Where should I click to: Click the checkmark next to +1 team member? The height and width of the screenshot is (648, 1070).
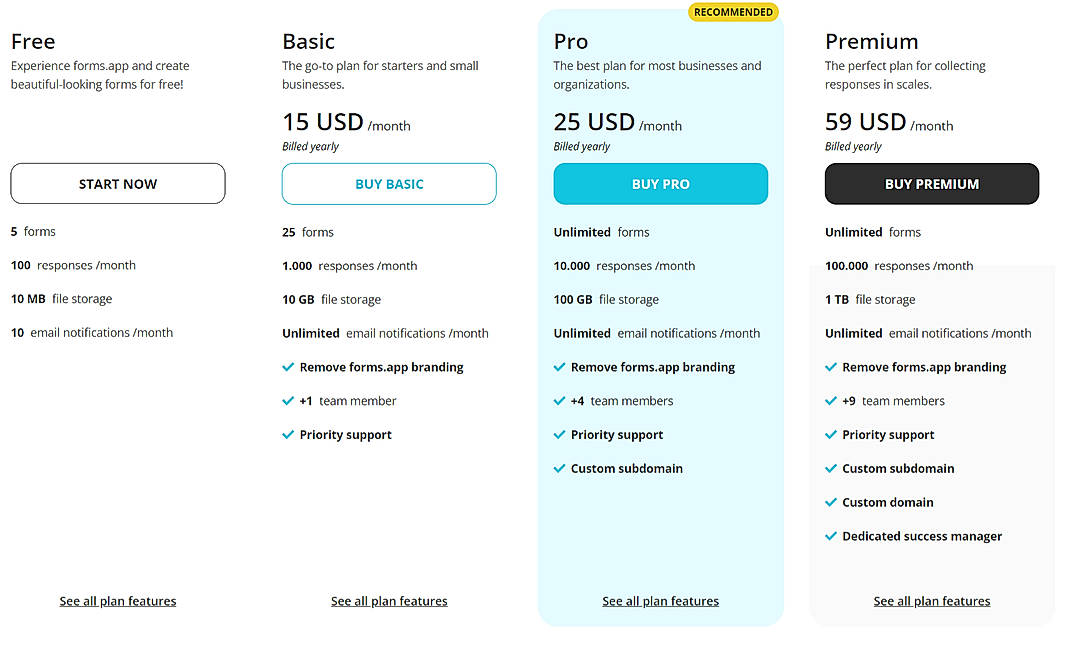coord(287,400)
